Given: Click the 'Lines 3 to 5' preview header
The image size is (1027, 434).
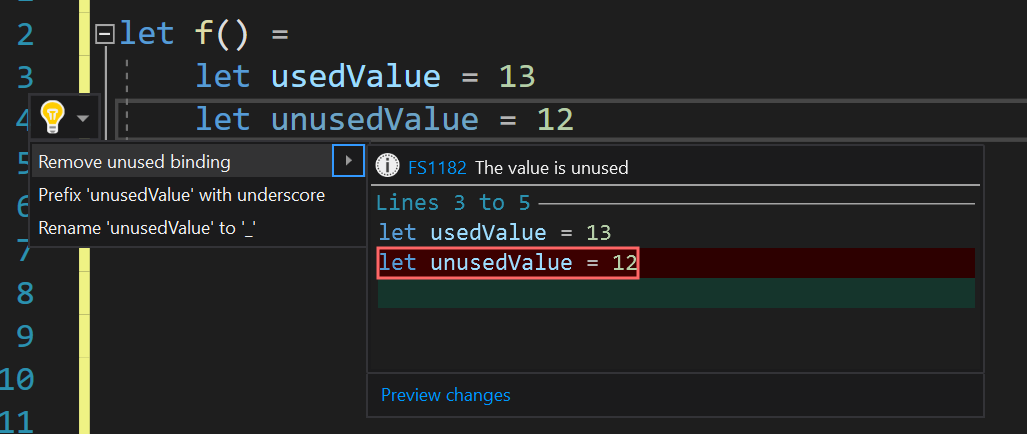Looking at the screenshot, I should [x=453, y=203].
